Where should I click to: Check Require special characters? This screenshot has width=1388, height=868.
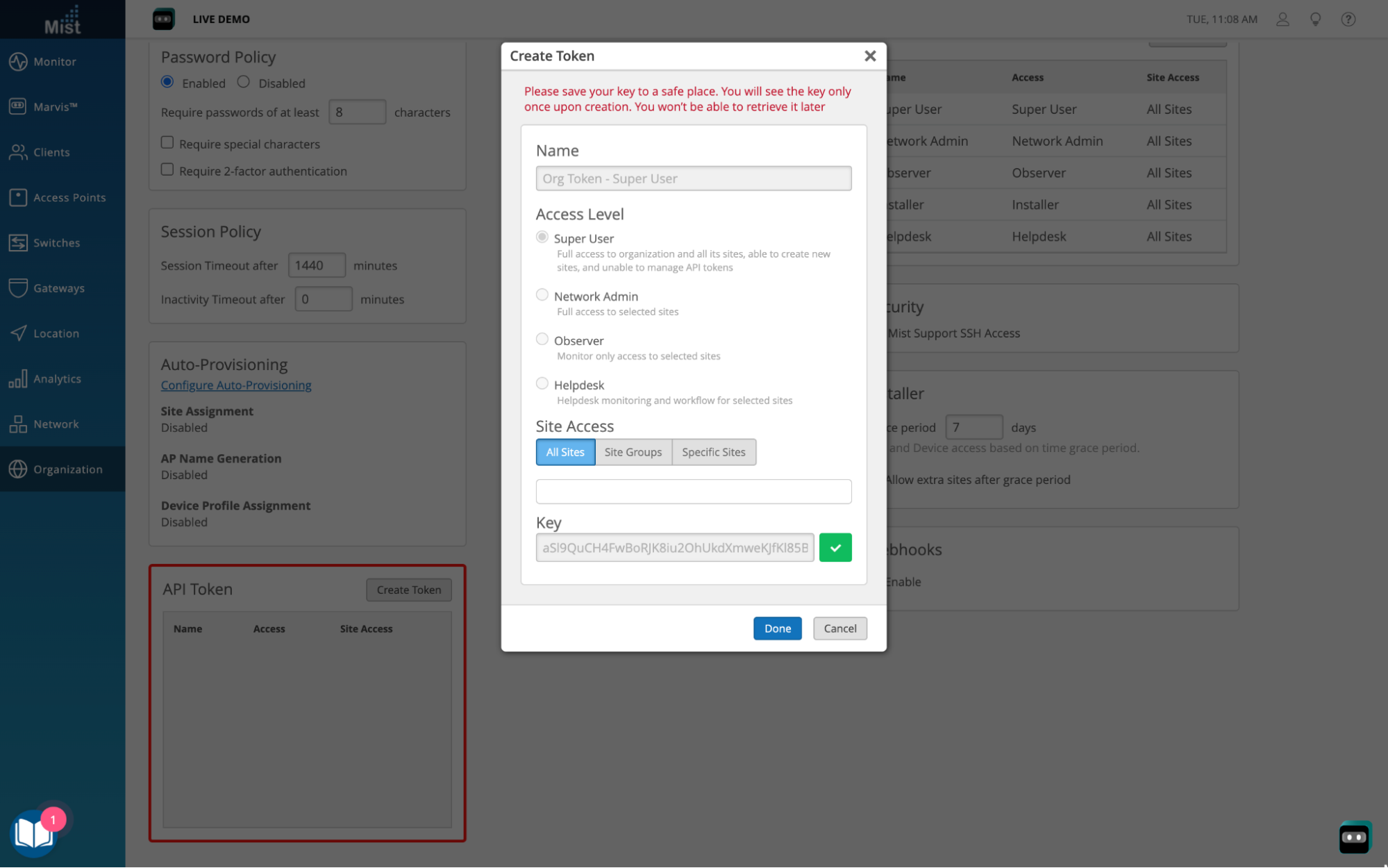(x=167, y=142)
